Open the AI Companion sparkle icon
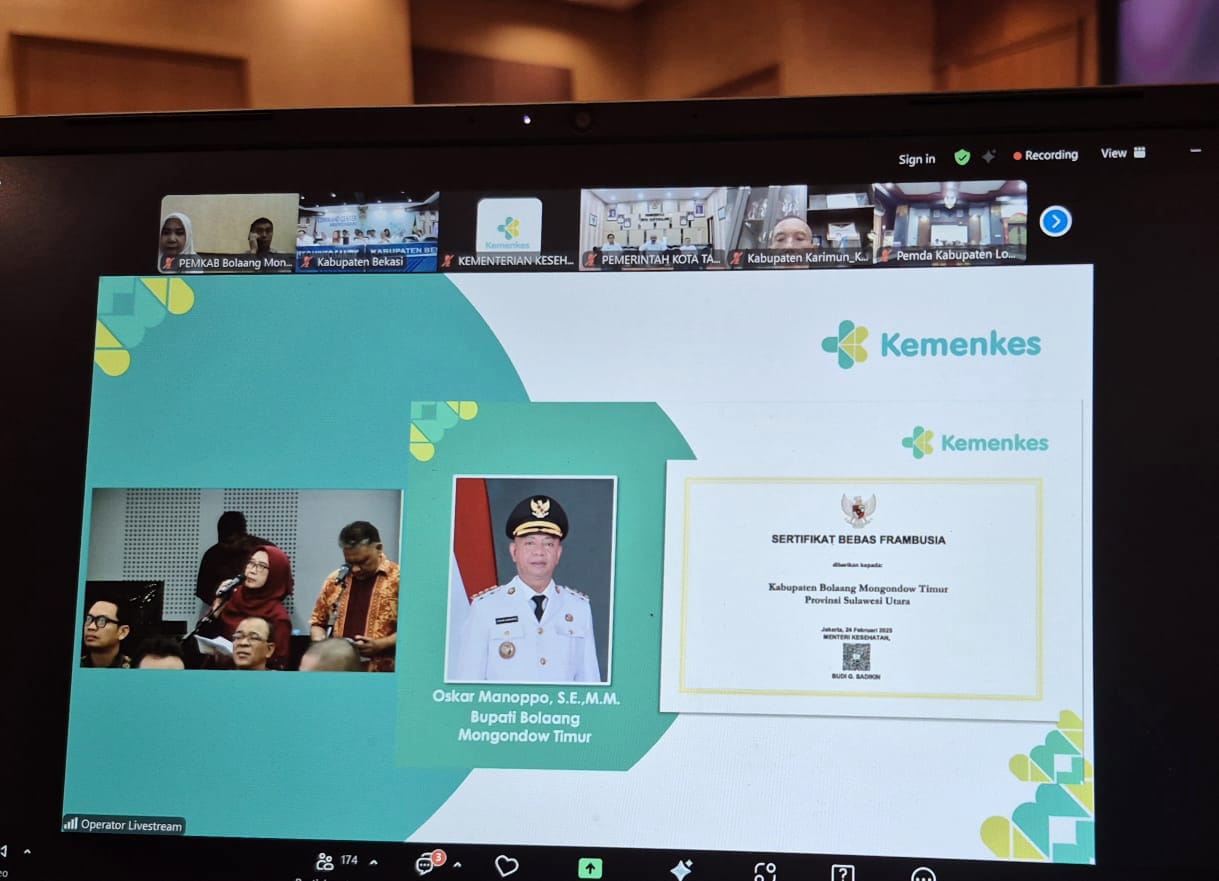 (x=681, y=869)
